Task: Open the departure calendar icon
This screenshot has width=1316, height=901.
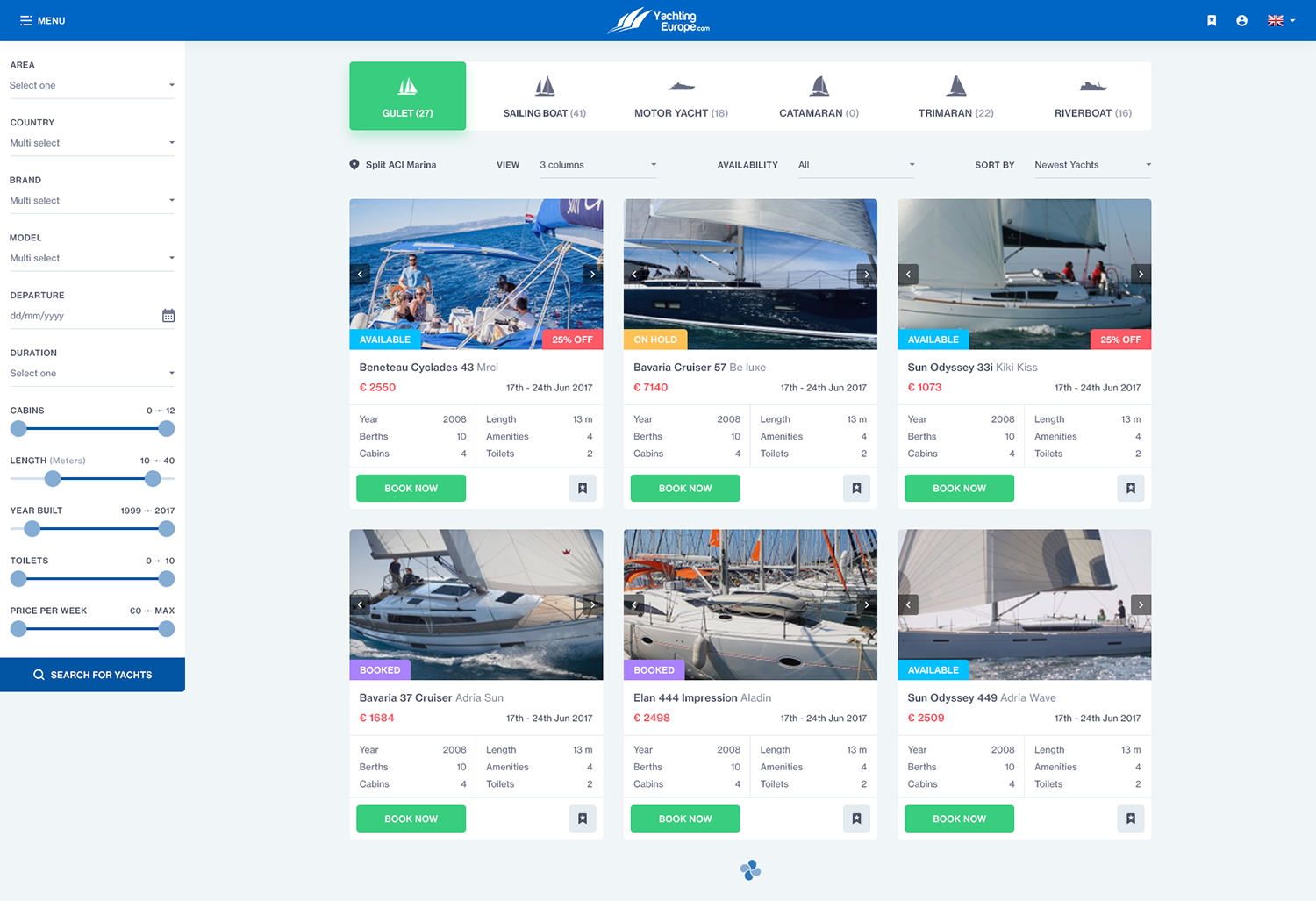Action: point(168,316)
